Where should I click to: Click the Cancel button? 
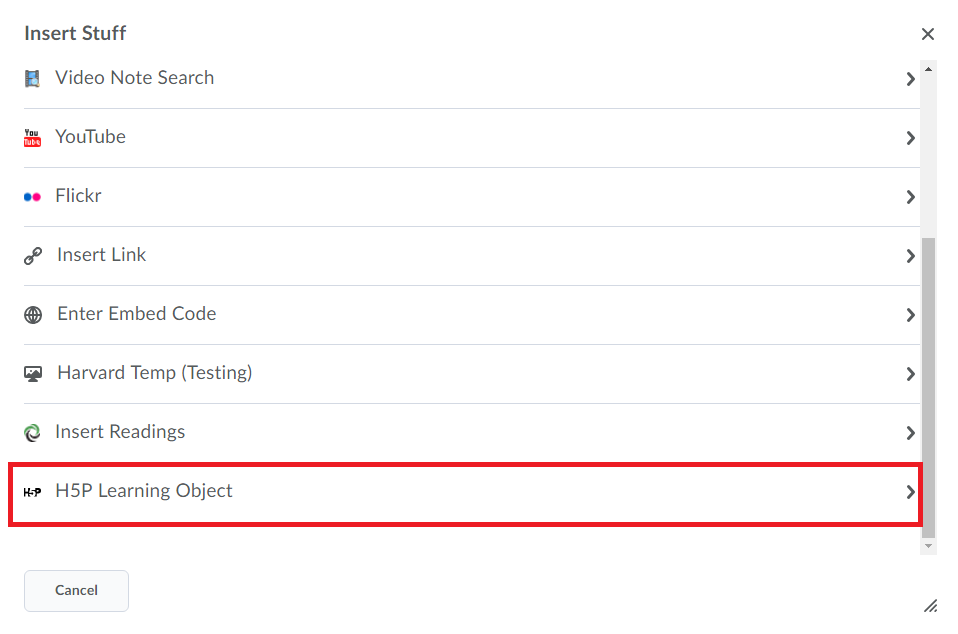pos(76,591)
